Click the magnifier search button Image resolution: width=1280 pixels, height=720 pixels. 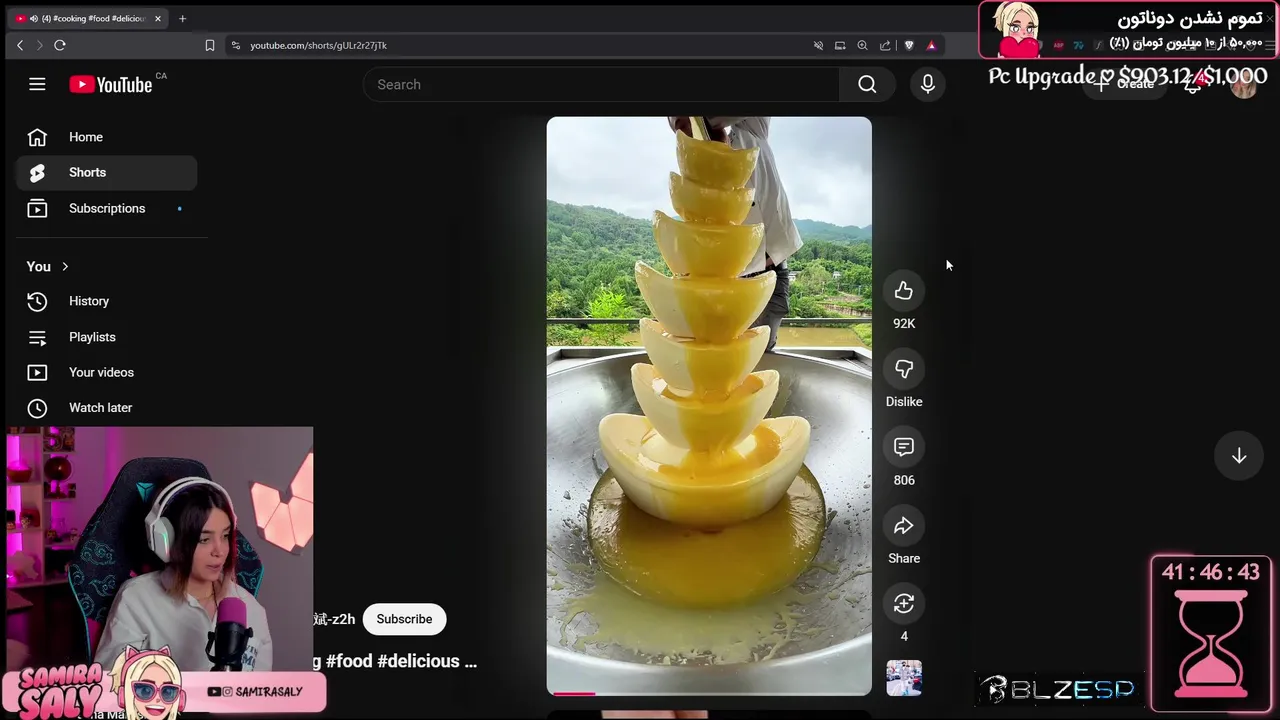pos(867,84)
